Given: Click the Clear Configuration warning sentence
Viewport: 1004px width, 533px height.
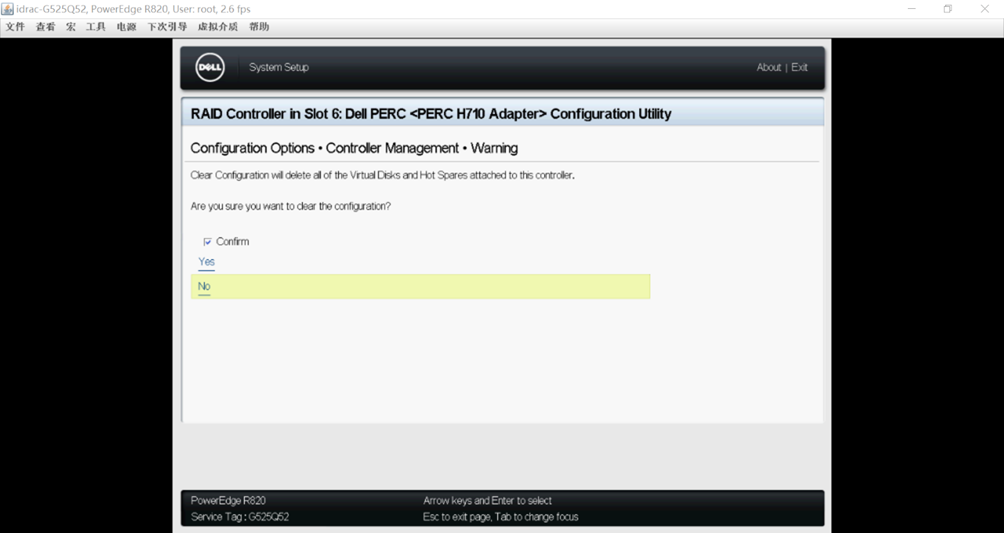Looking at the screenshot, I should click(382, 175).
